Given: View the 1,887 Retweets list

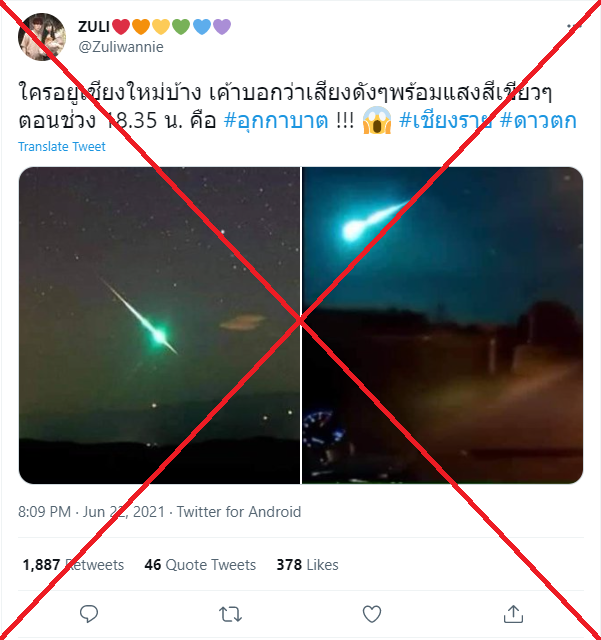Looking at the screenshot, I should [73, 565].
